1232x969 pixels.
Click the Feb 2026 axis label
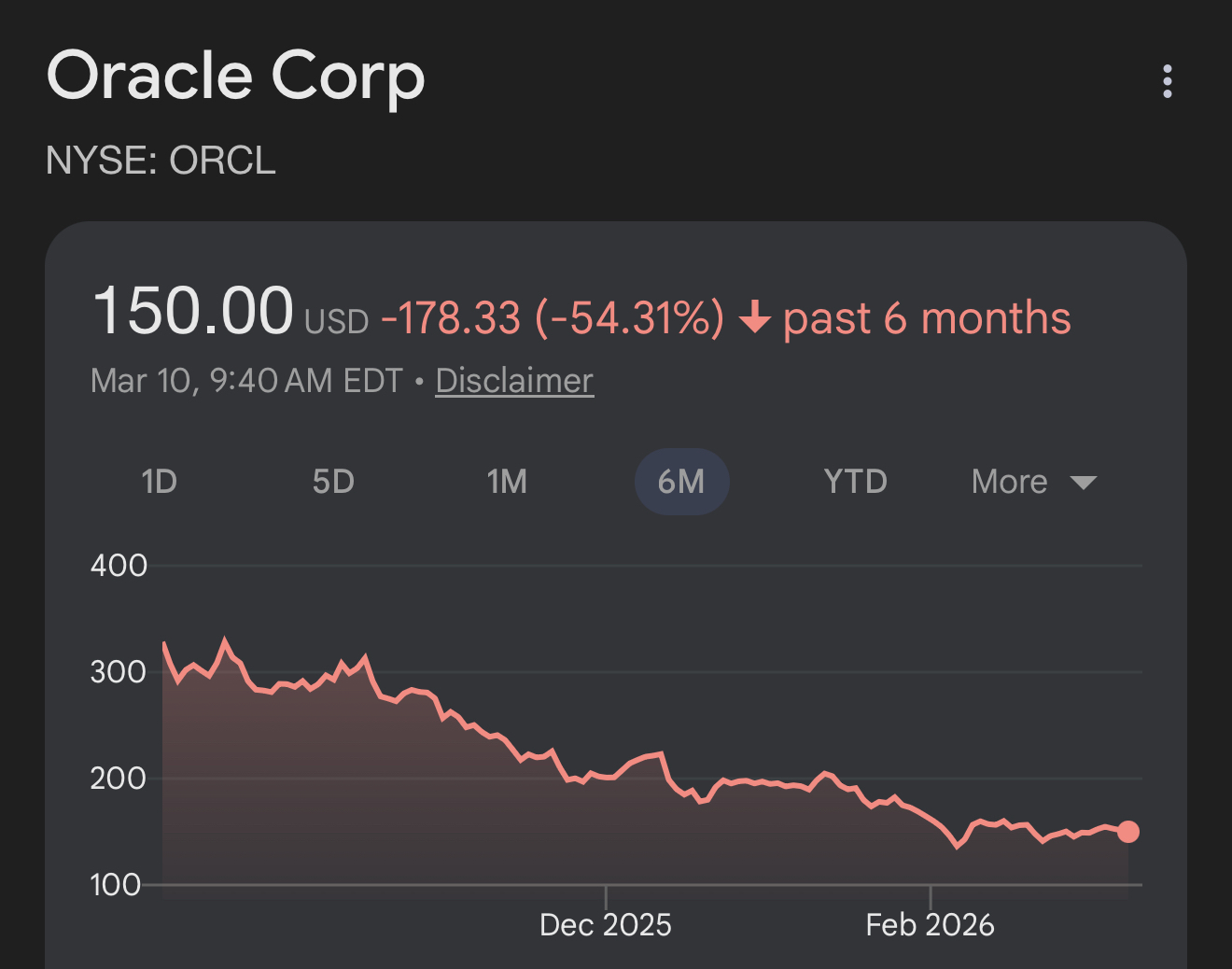[930, 925]
